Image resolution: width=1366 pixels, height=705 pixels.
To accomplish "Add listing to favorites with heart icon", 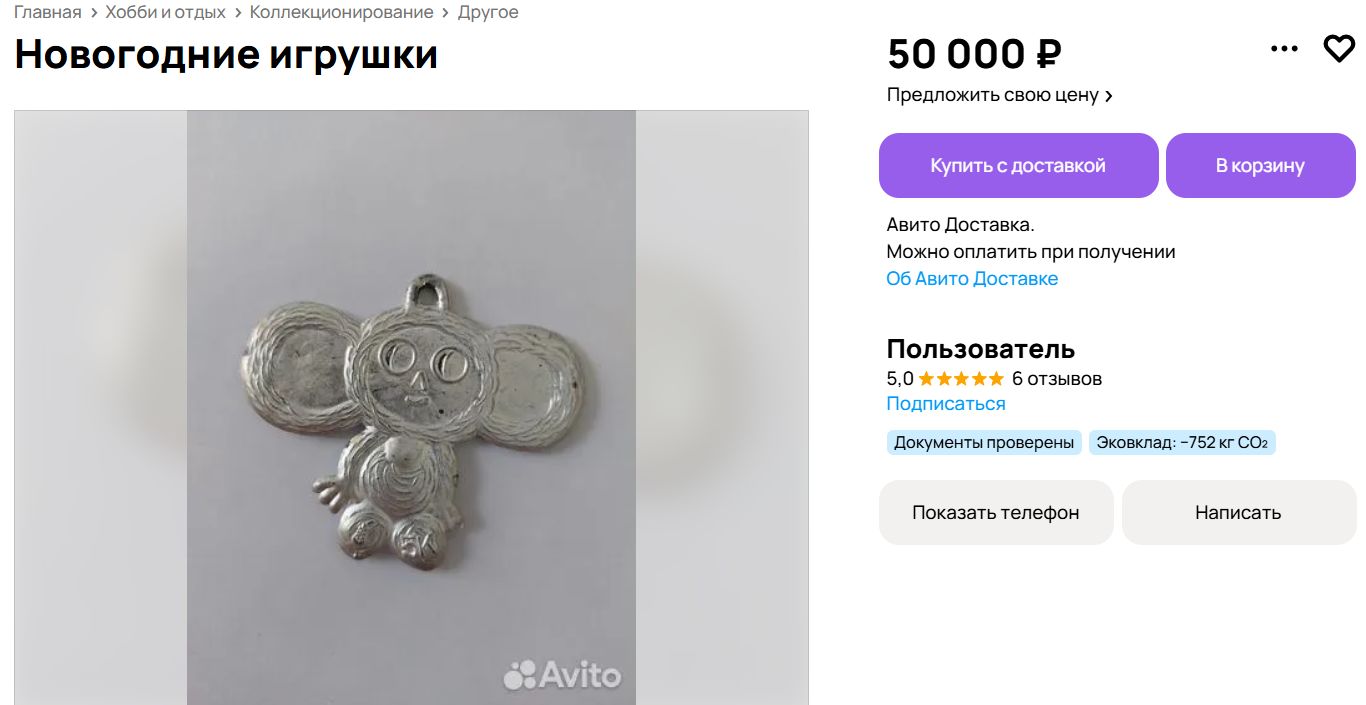I will 1338,49.
